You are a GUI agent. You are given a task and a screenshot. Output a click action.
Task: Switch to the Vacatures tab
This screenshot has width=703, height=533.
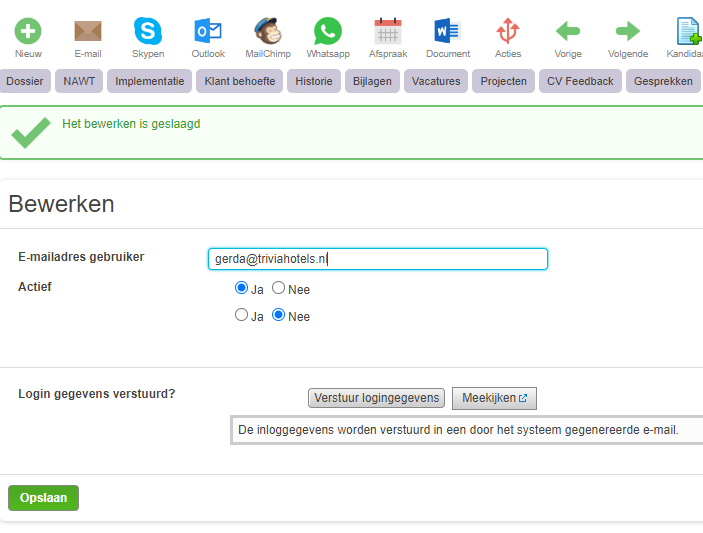(436, 81)
